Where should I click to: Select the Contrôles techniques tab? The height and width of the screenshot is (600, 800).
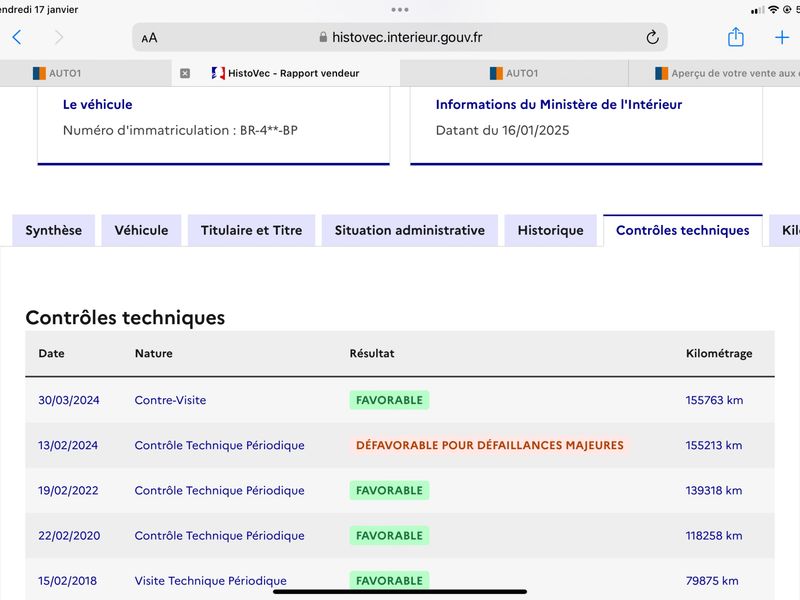point(683,231)
